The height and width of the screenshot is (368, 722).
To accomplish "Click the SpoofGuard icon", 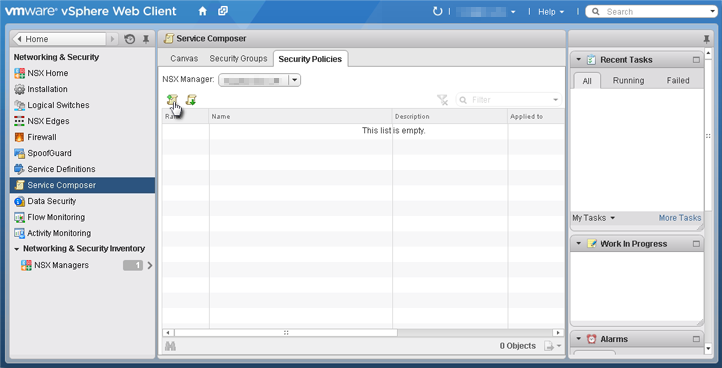I will tap(19, 153).
